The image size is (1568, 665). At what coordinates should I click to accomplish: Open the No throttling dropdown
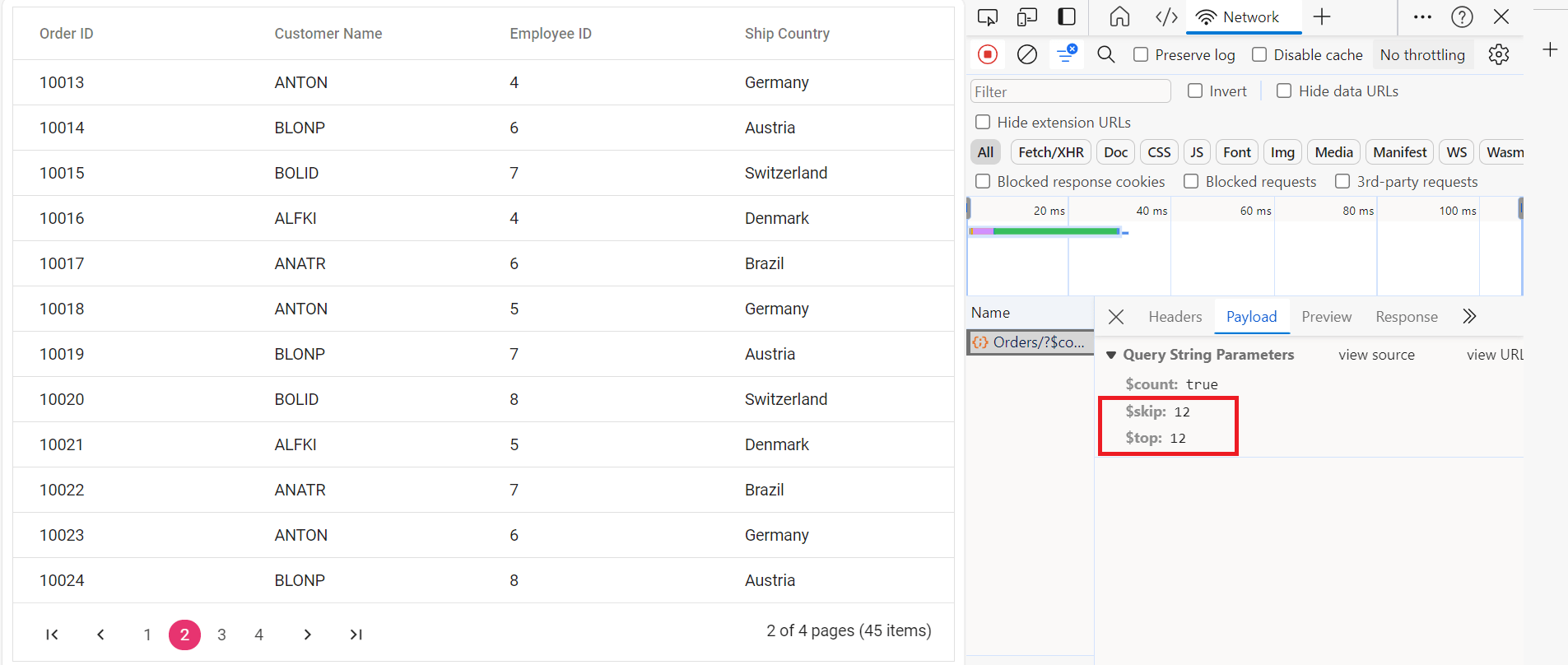(1421, 55)
